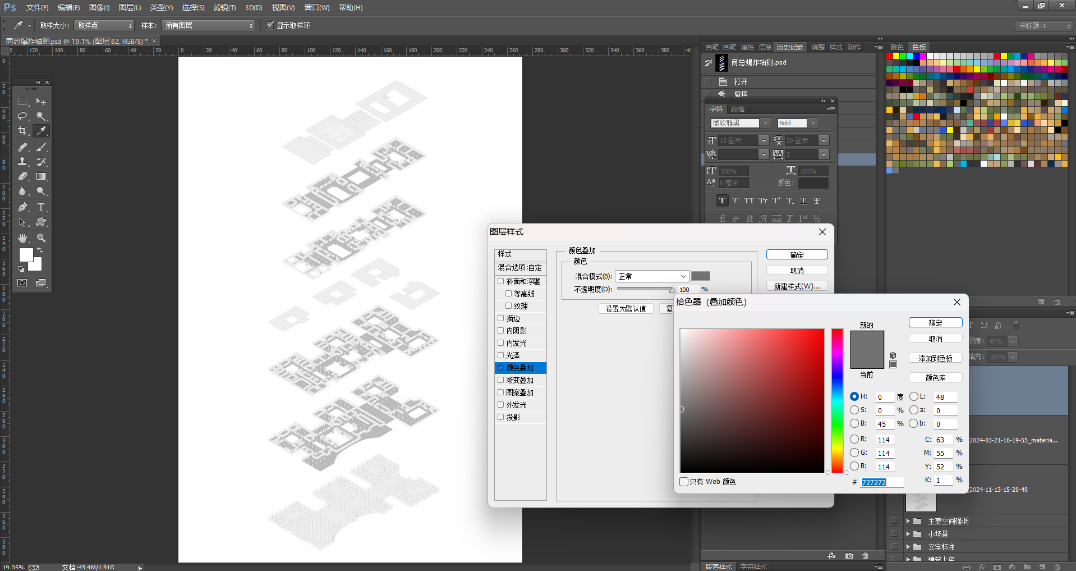Open 取样大小 dropdown

pos(104,25)
